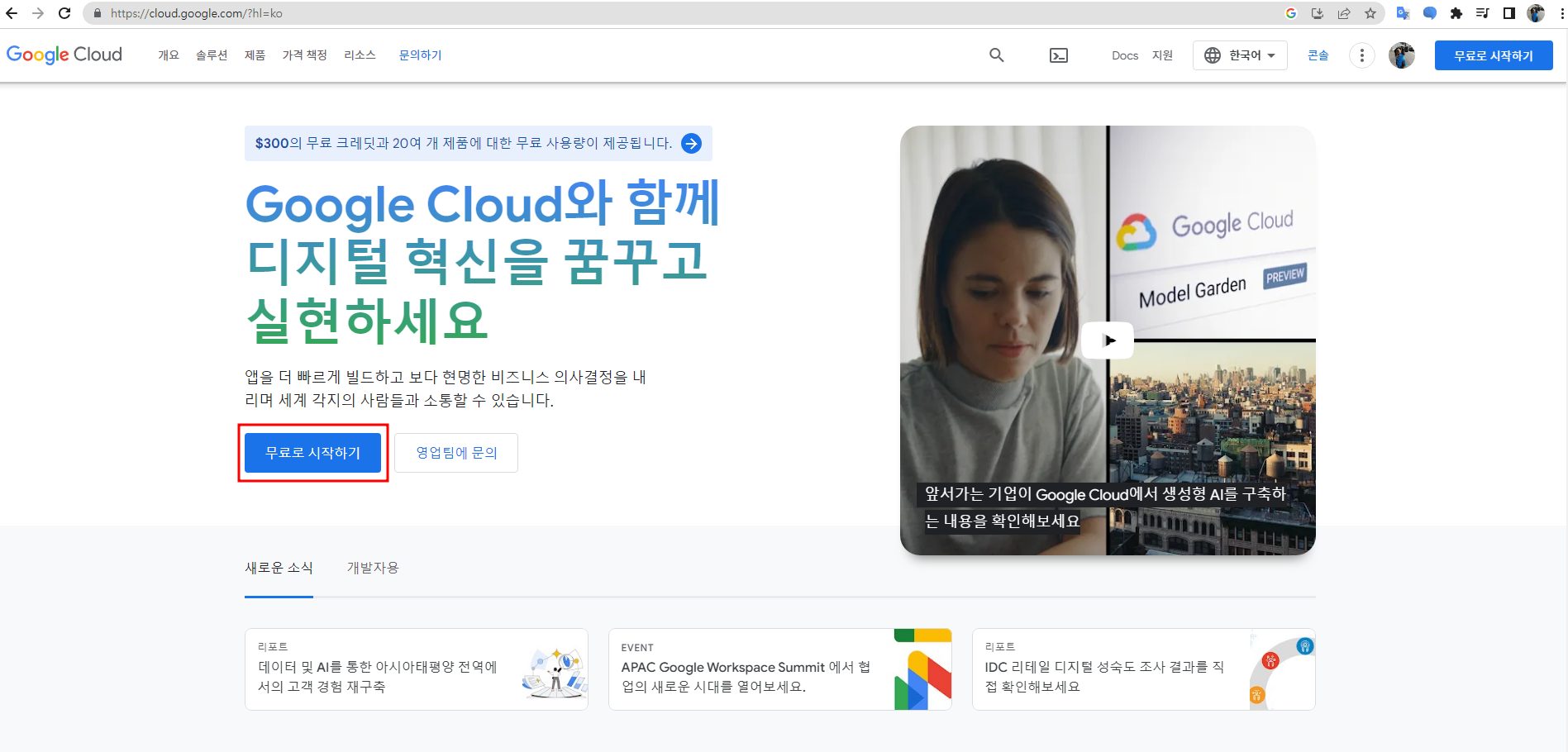Open the media control playlist icon
1568x752 pixels.
click(x=1483, y=13)
